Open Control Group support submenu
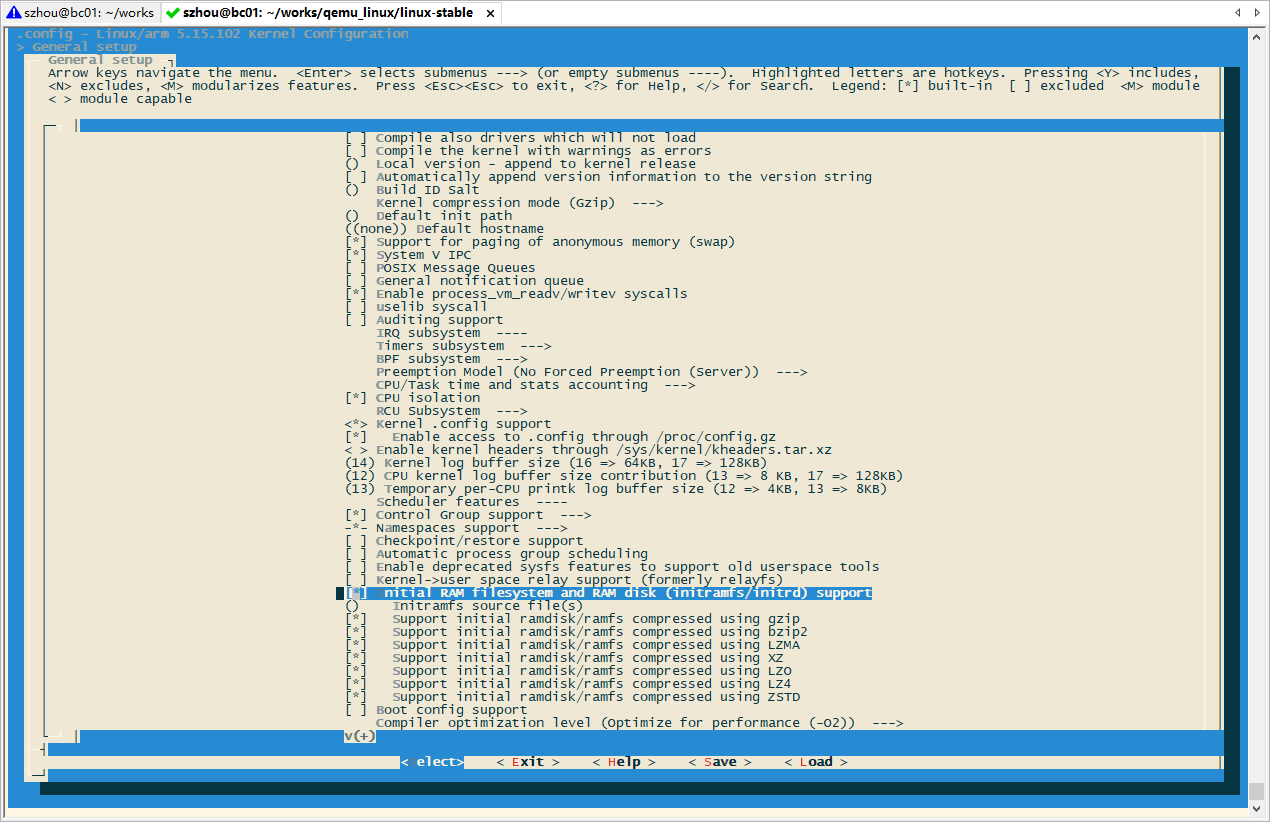Screen dimensions: 1270x822 tap(468, 515)
